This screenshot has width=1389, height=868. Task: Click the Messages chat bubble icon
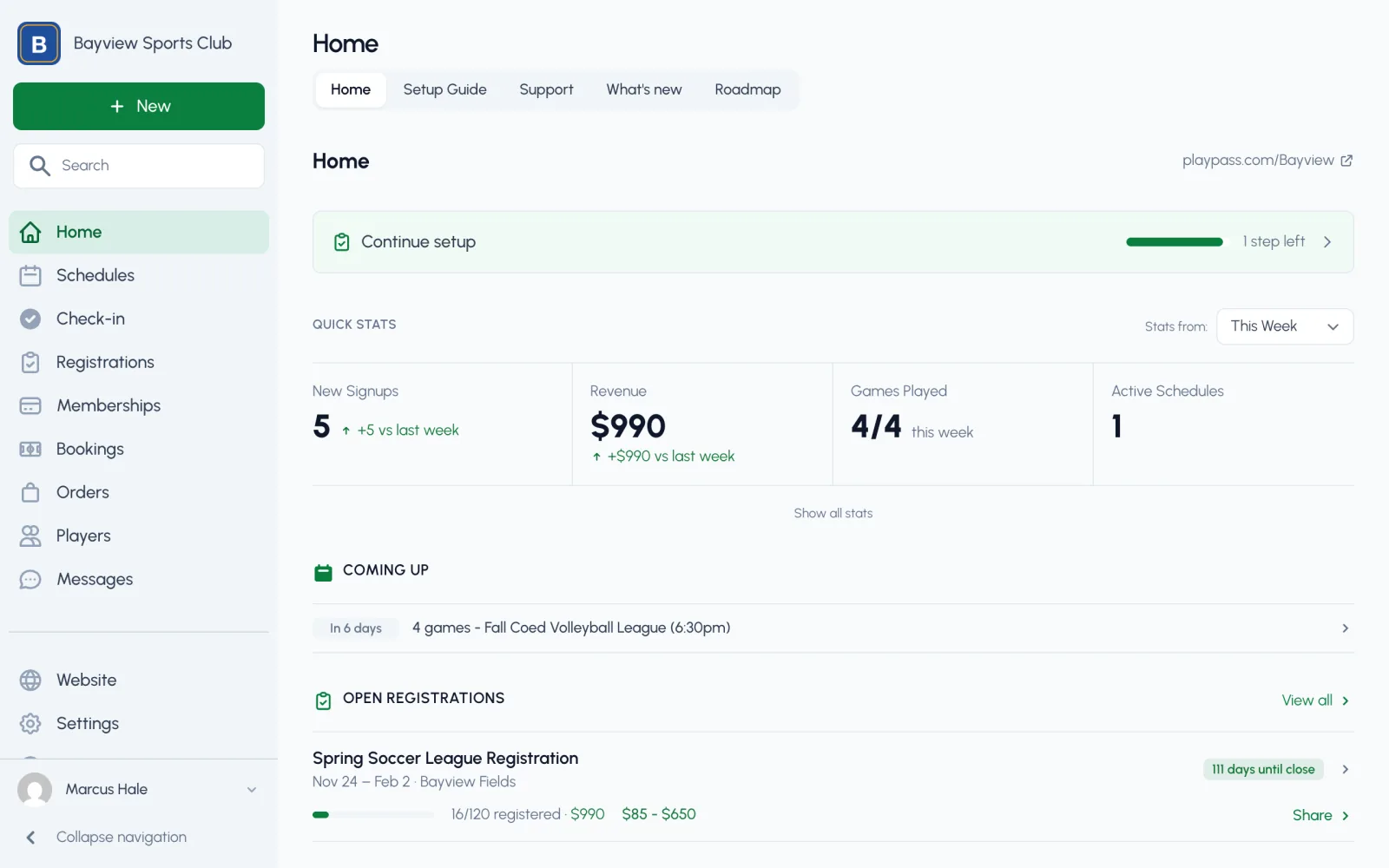tap(30, 579)
